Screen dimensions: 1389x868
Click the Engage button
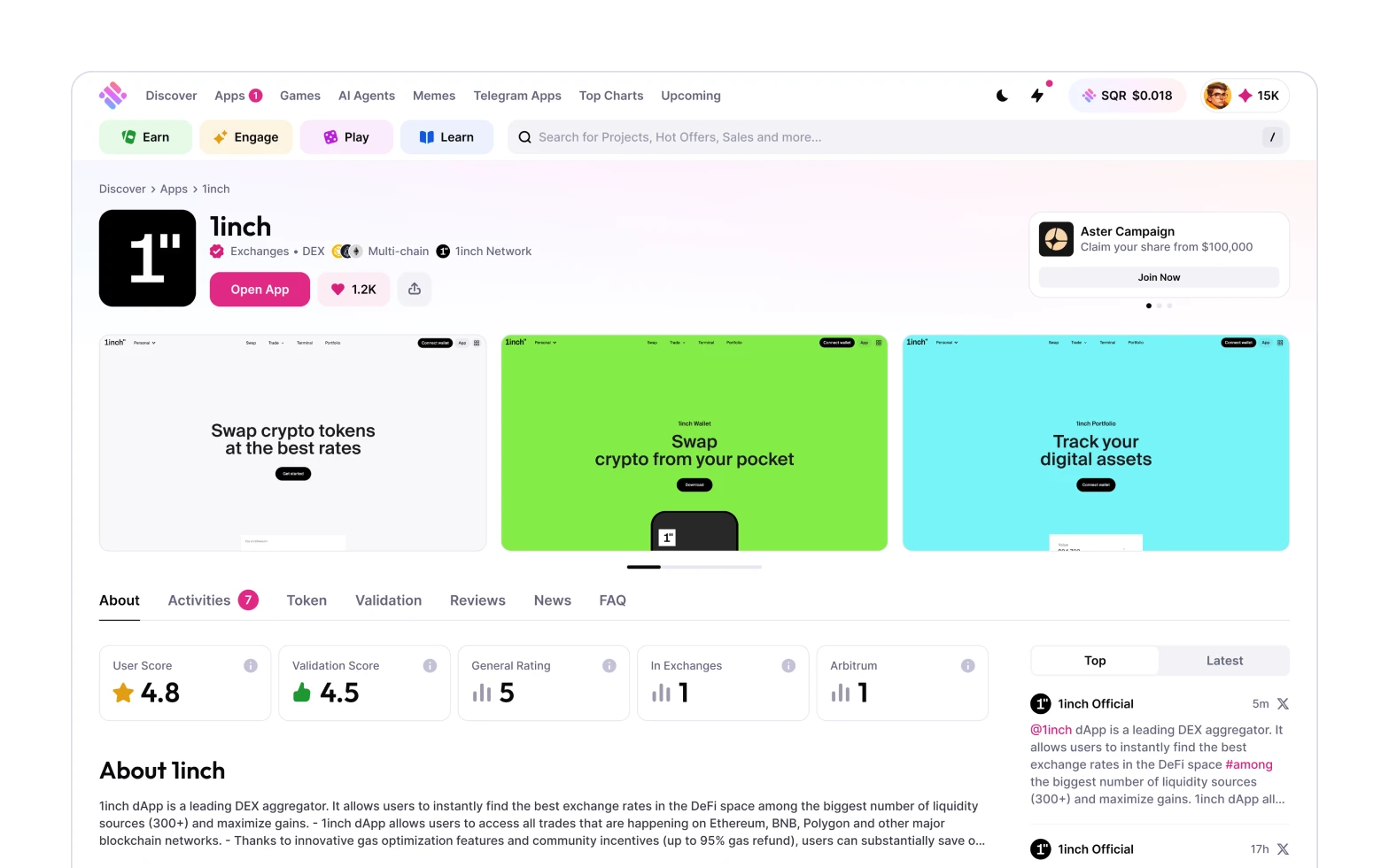[246, 137]
